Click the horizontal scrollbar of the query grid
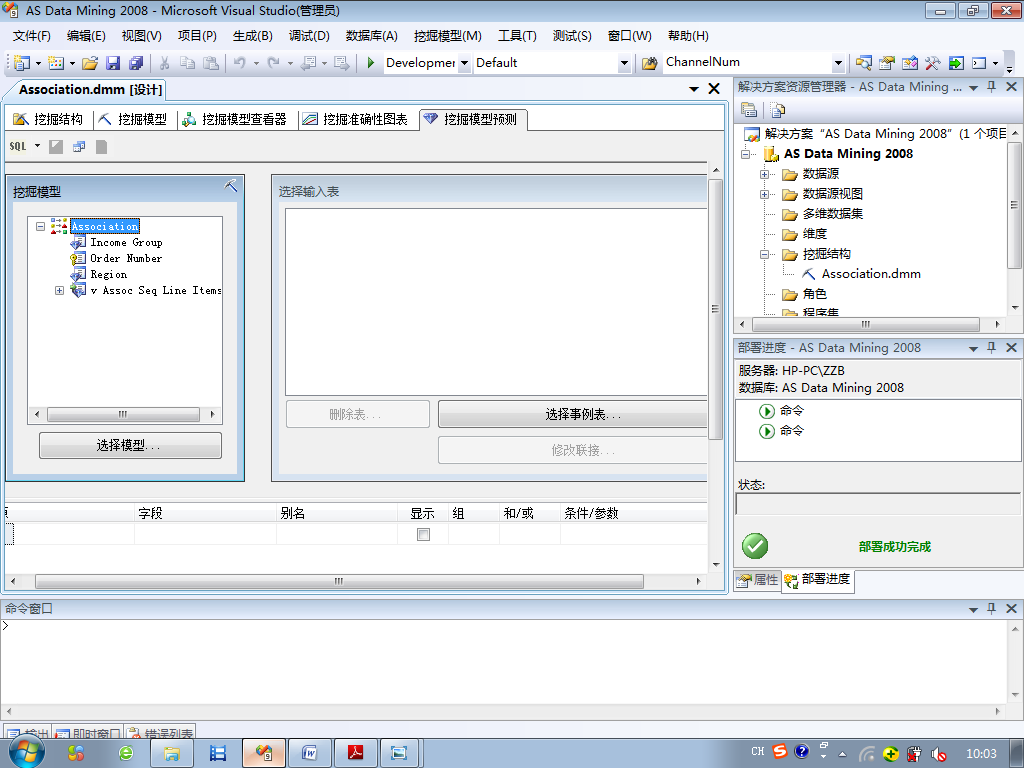Screen dimensions: 1024x768 click(339, 581)
